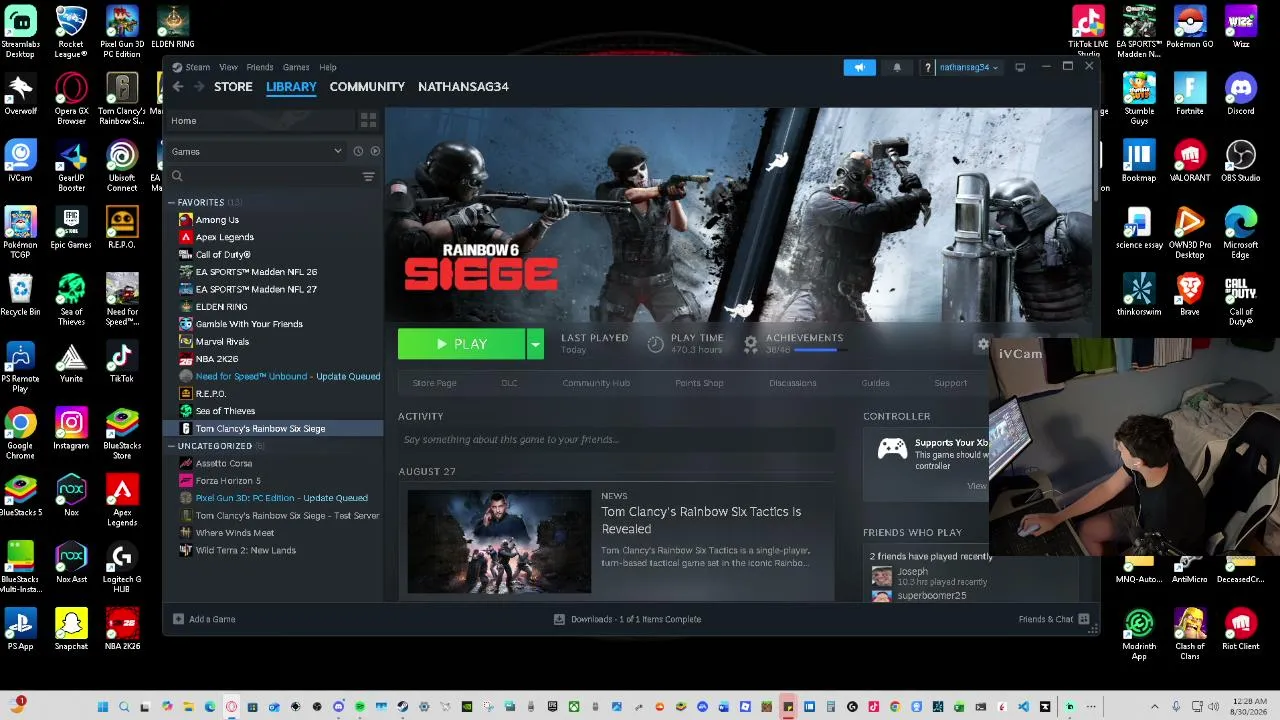Screen dimensions: 1280x720
Task: Select Among Us in the library list
Action: pos(217,220)
